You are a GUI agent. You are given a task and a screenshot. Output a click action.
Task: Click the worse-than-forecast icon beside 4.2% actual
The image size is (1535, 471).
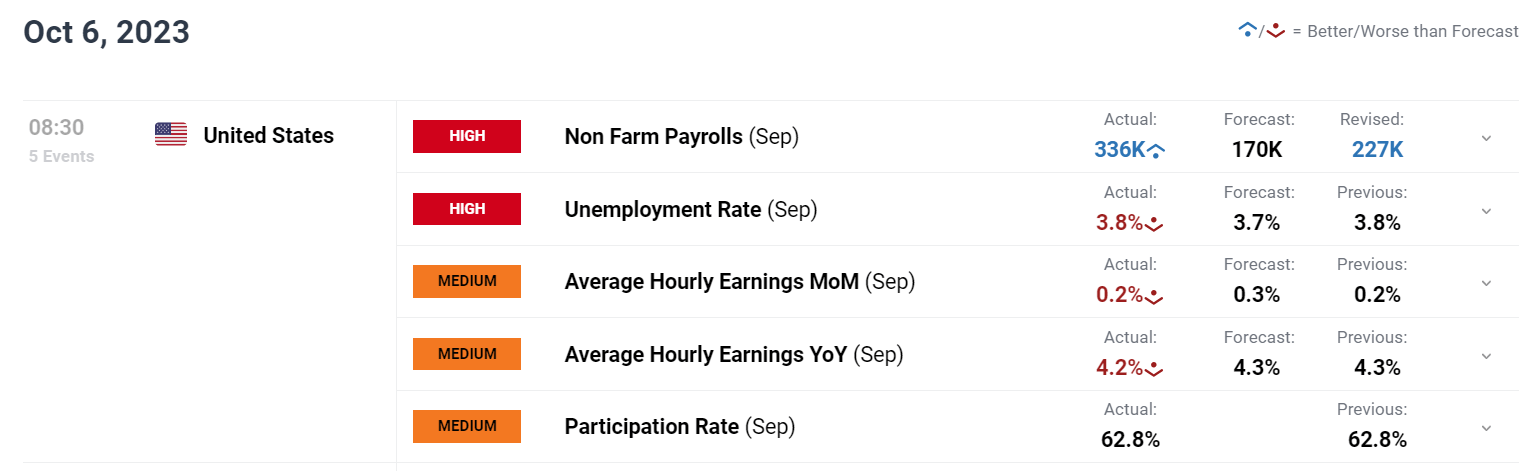pos(1154,368)
